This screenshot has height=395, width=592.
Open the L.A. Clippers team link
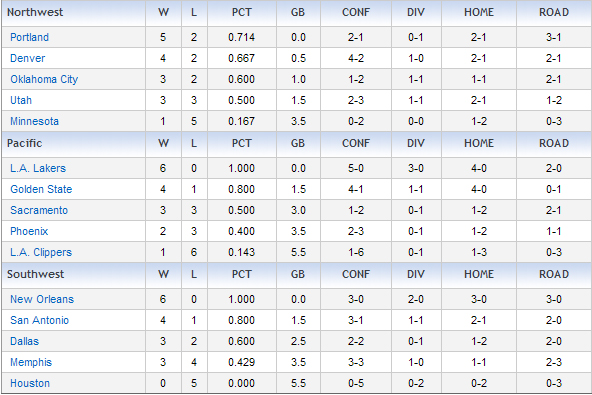point(41,252)
